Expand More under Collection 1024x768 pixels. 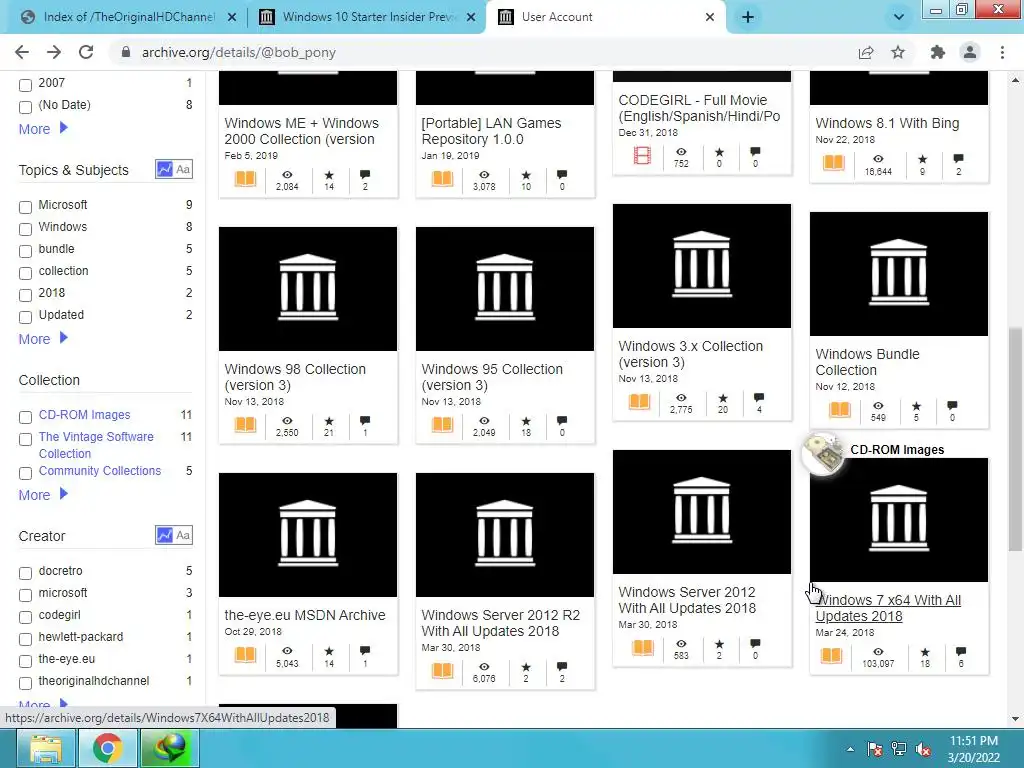point(43,495)
